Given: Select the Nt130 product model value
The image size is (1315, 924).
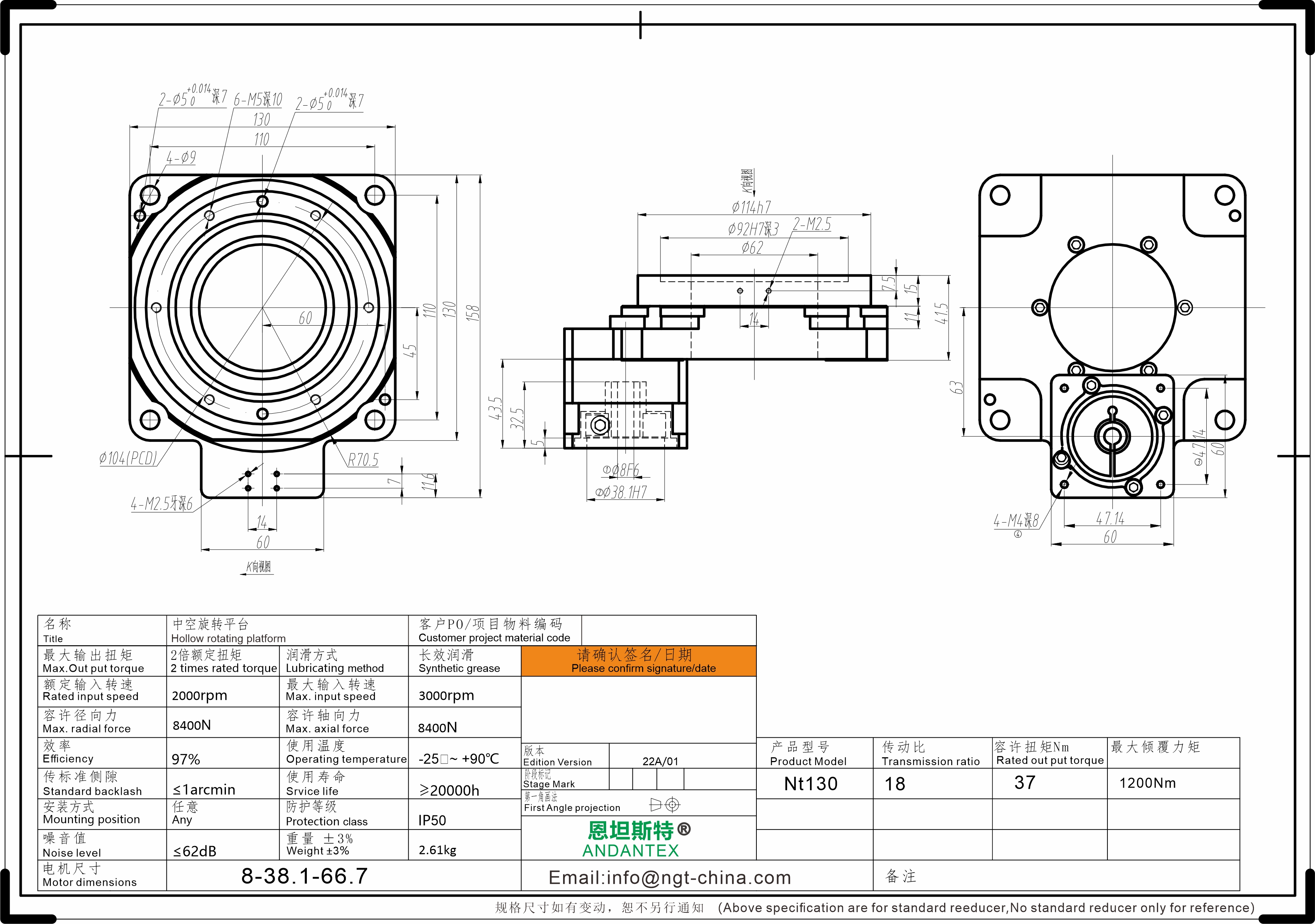Looking at the screenshot, I should pos(810,783).
